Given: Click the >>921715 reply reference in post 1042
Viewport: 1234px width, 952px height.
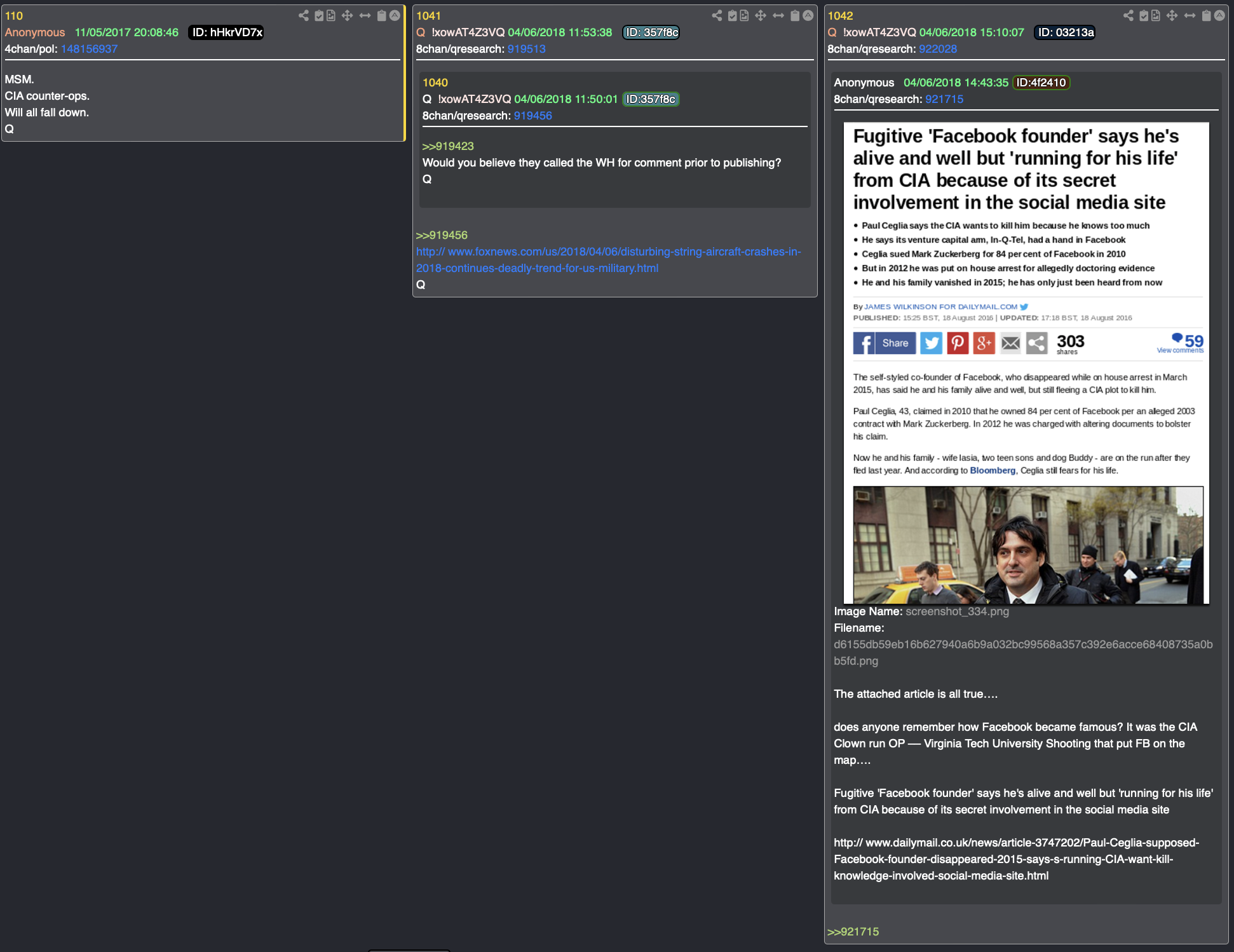Looking at the screenshot, I should click(853, 932).
